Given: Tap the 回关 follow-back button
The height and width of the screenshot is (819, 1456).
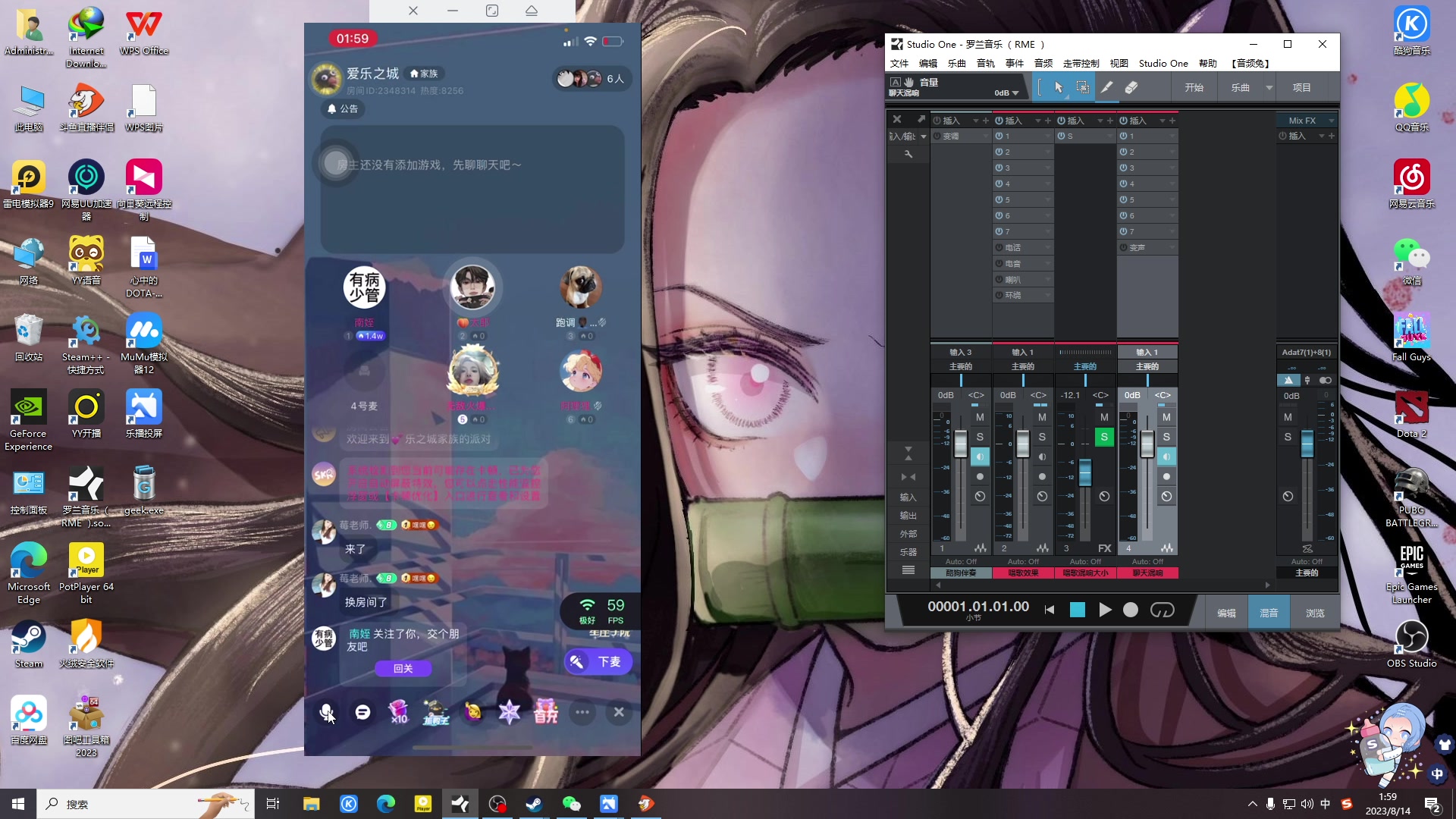Looking at the screenshot, I should click(x=403, y=668).
